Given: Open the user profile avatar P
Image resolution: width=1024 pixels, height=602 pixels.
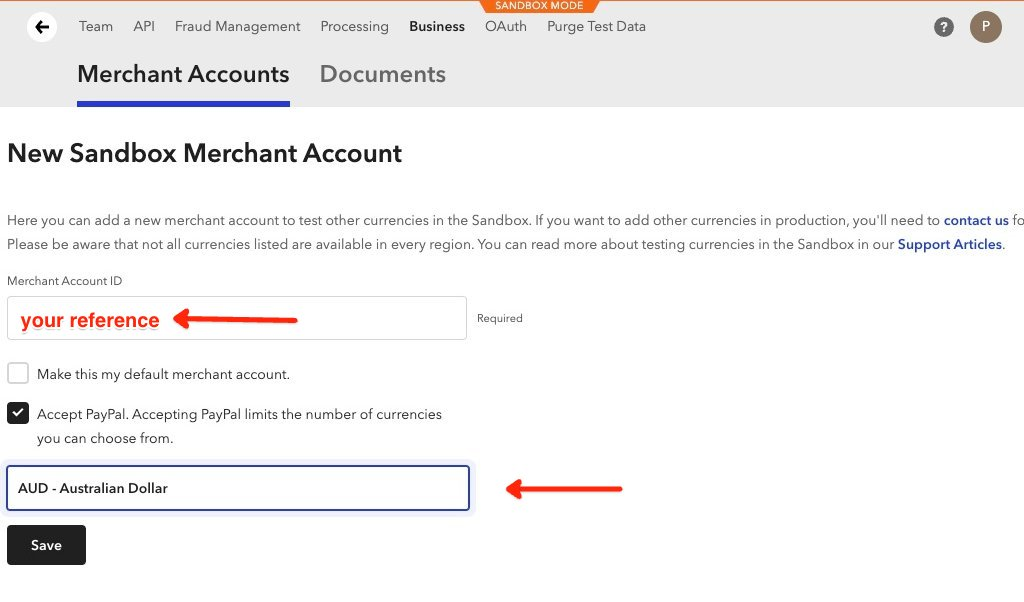Looking at the screenshot, I should point(985,27).
